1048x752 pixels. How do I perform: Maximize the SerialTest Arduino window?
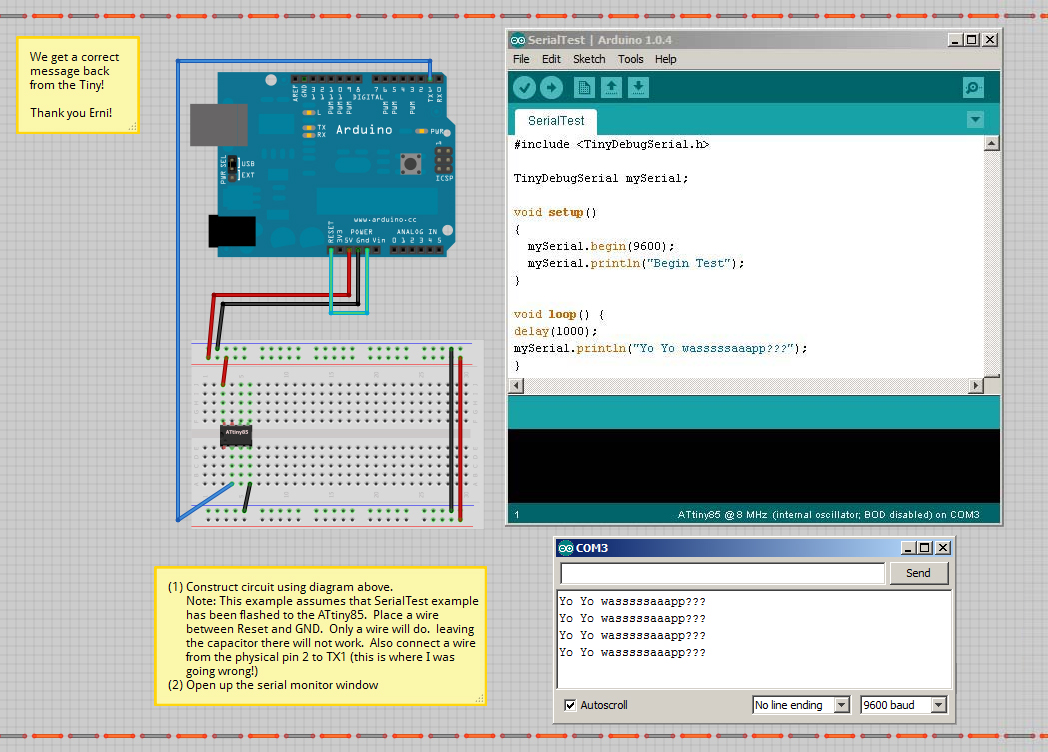972,40
